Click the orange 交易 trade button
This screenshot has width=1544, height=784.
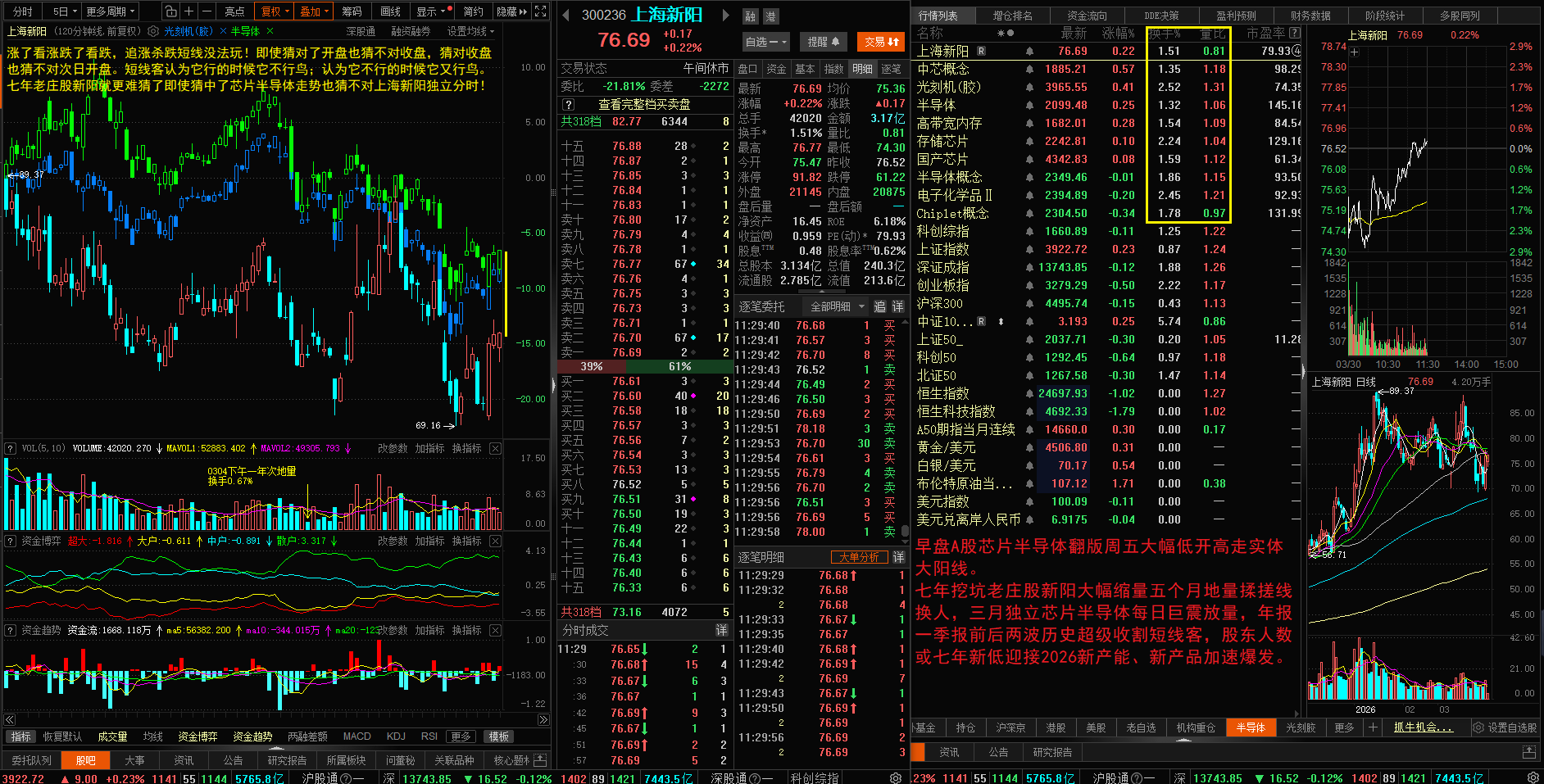(x=881, y=42)
